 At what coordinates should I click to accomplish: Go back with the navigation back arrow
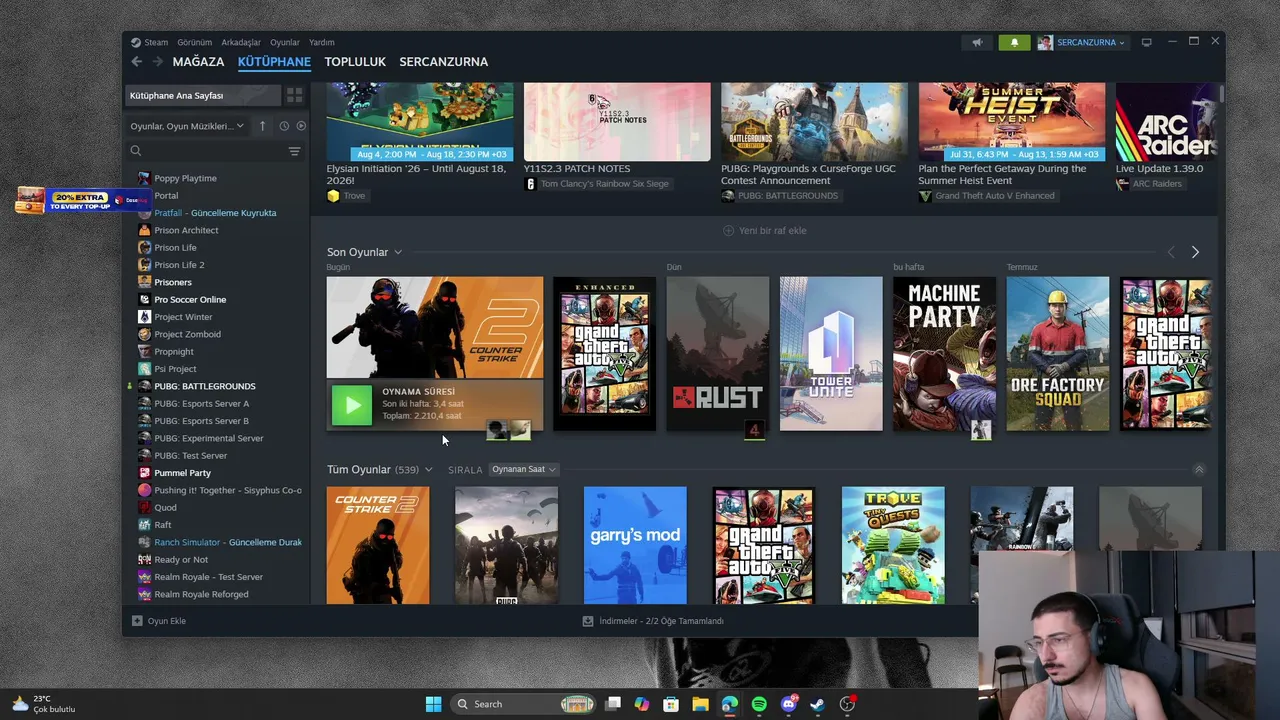[137, 62]
